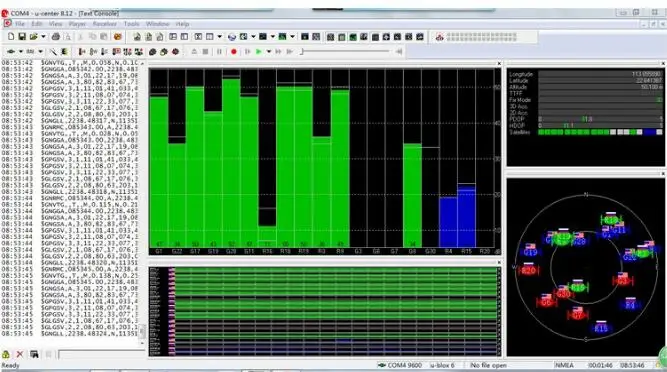This screenshot has height=372, width=667.
Task: Expand the dropdown arrow beside green play
Action: (269, 51)
